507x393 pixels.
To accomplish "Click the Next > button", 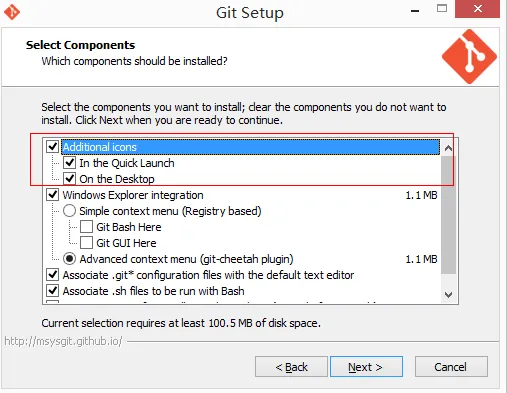I will [x=366, y=367].
